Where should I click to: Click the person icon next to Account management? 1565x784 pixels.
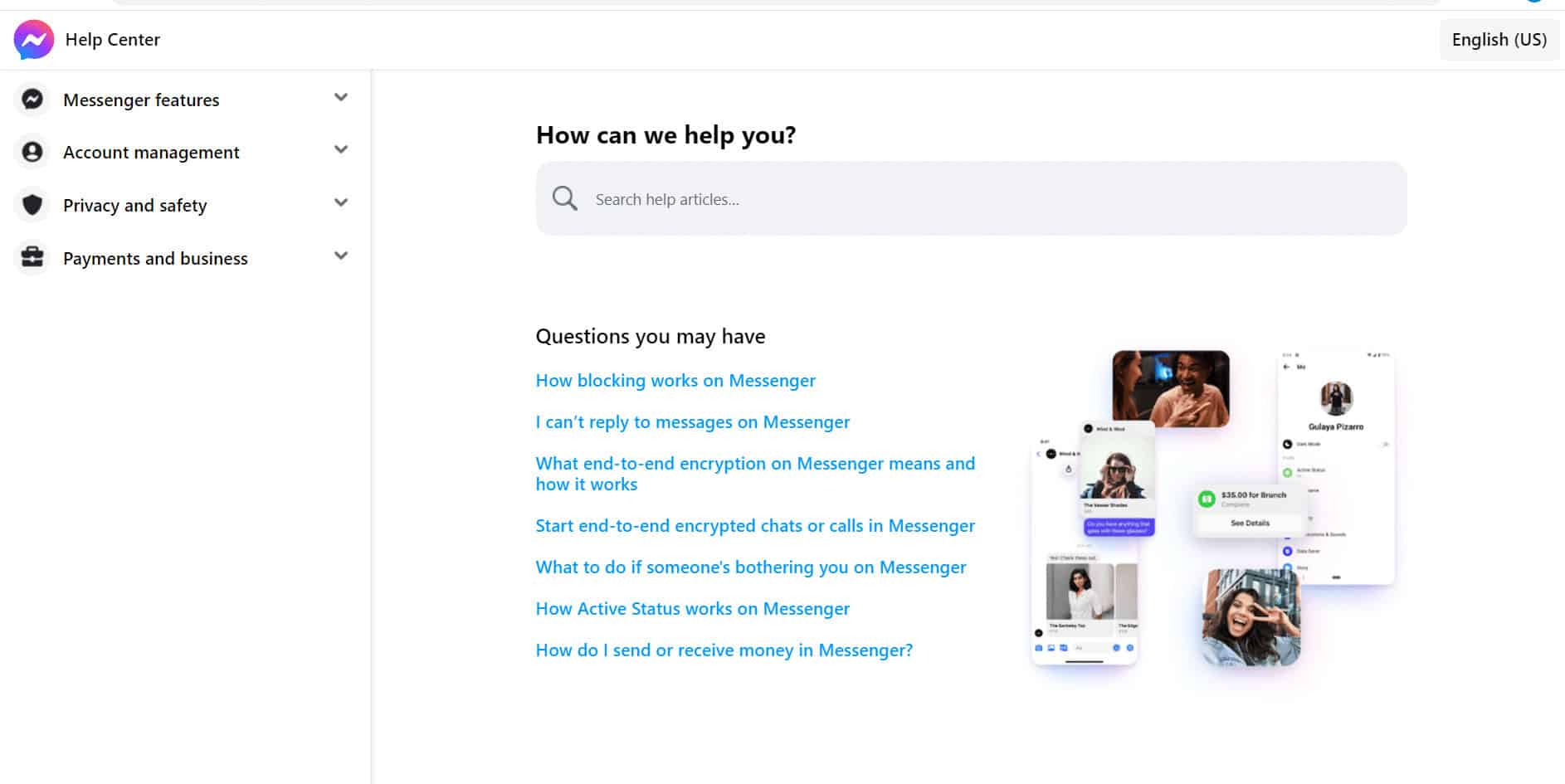click(32, 152)
